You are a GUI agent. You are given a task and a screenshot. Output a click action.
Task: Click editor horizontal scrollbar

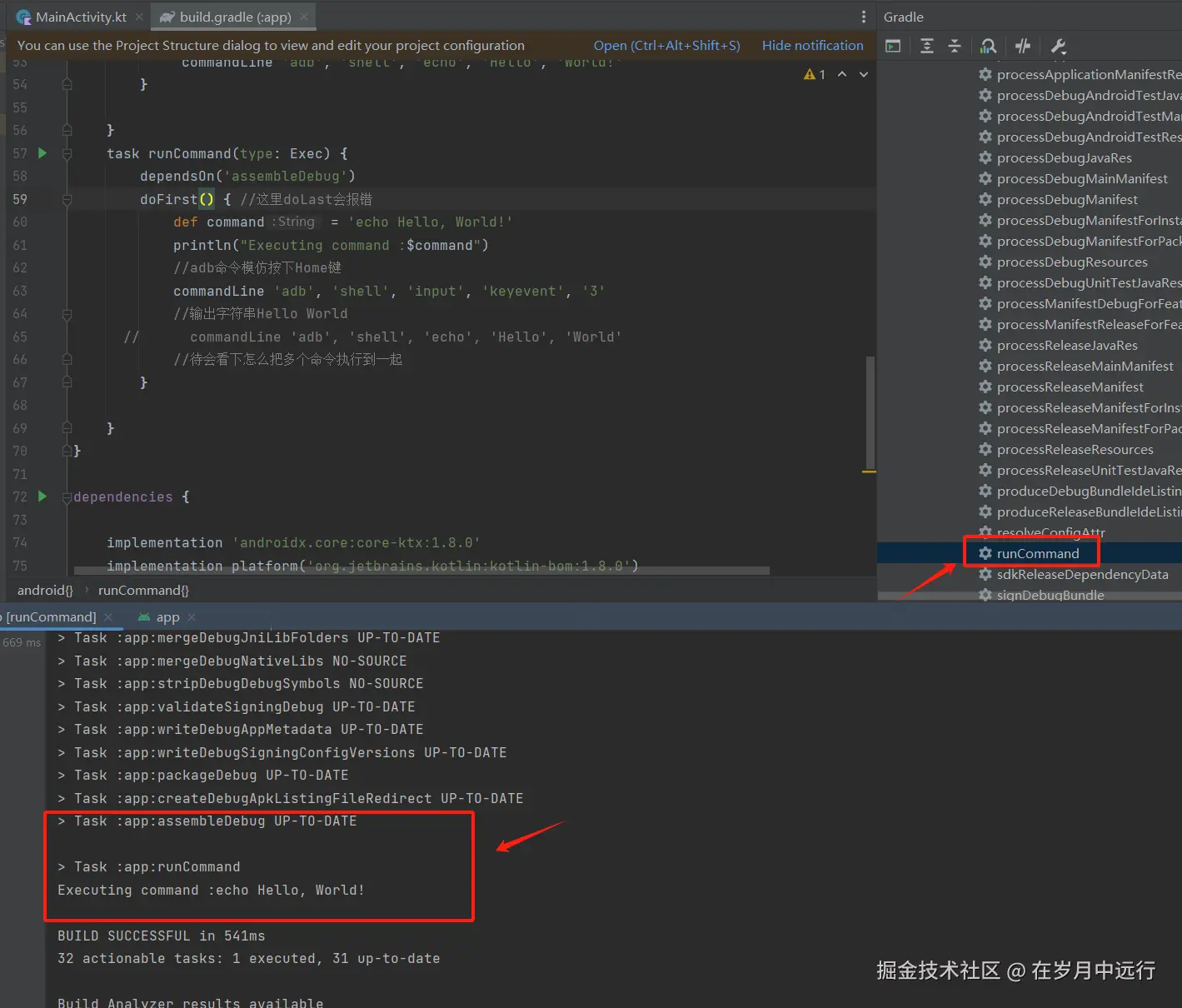pos(421,571)
